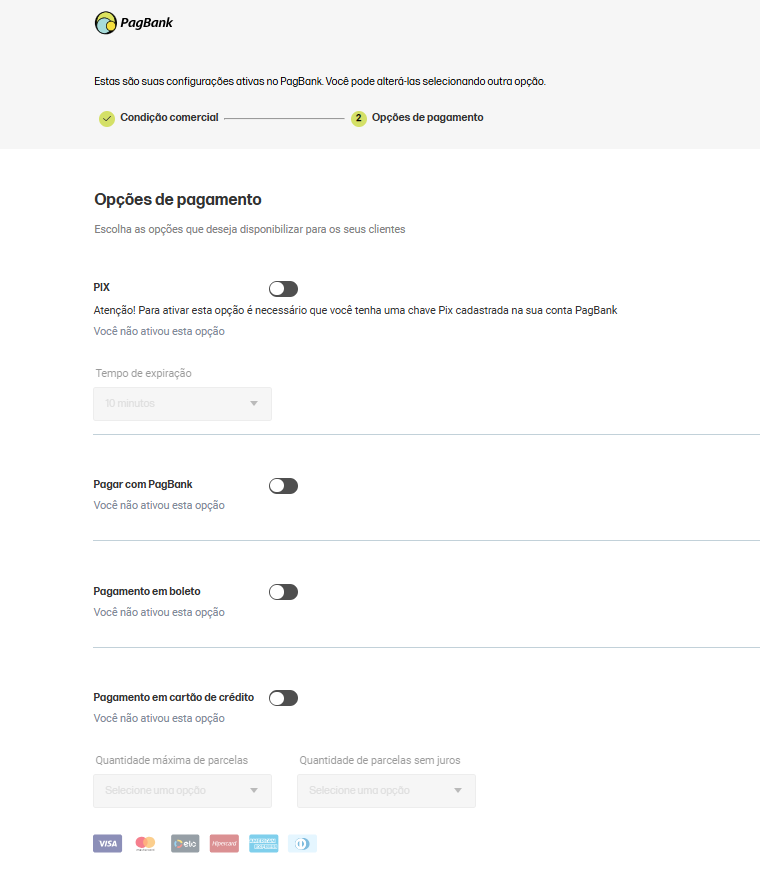
Task: Click the step 2 number badge
Action: (x=359, y=119)
